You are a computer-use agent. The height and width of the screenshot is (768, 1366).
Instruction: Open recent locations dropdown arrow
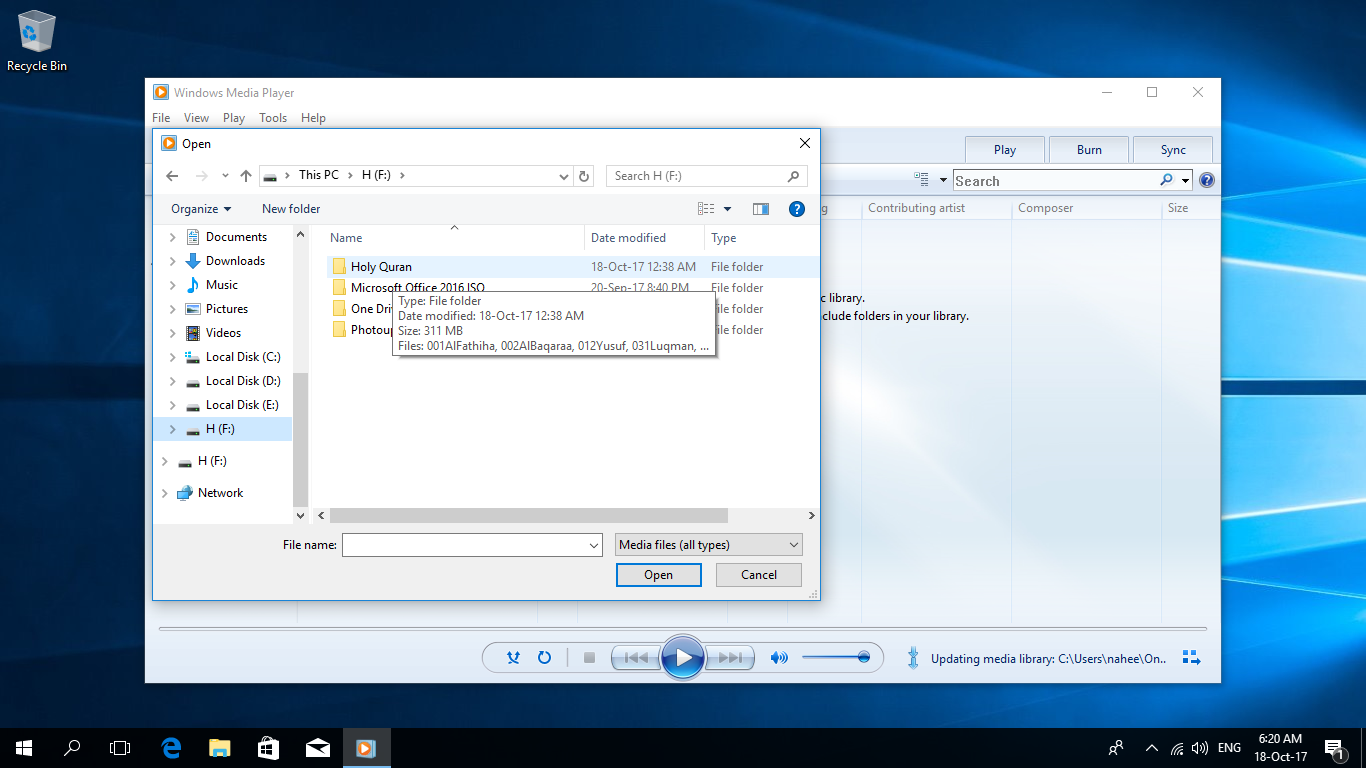tap(225, 176)
